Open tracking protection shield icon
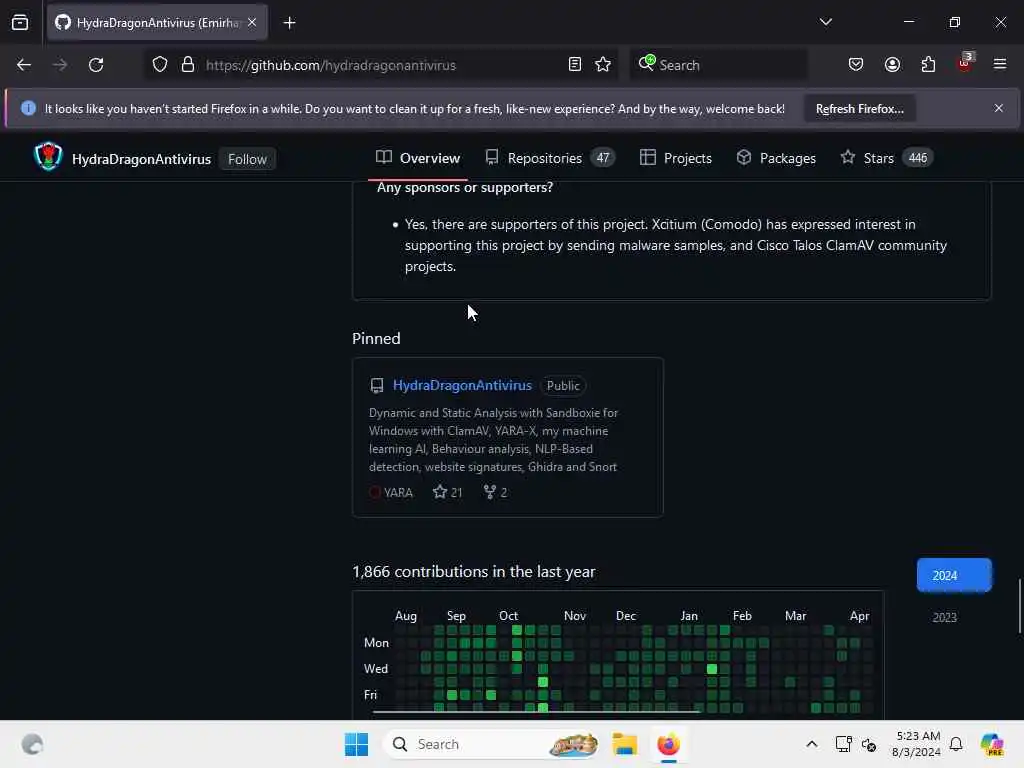 tap(160, 65)
